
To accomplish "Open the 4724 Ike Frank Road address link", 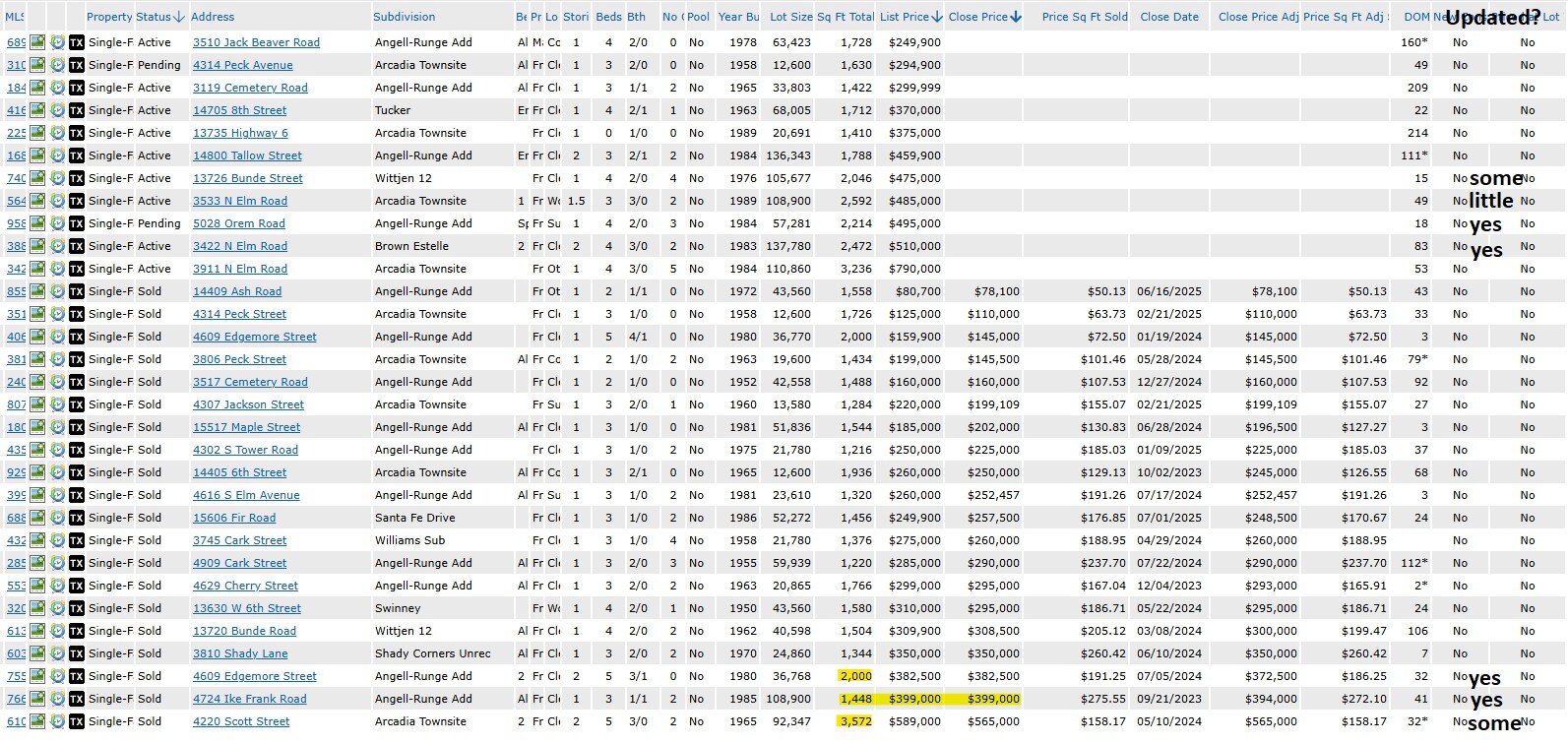I will click(249, 699).
